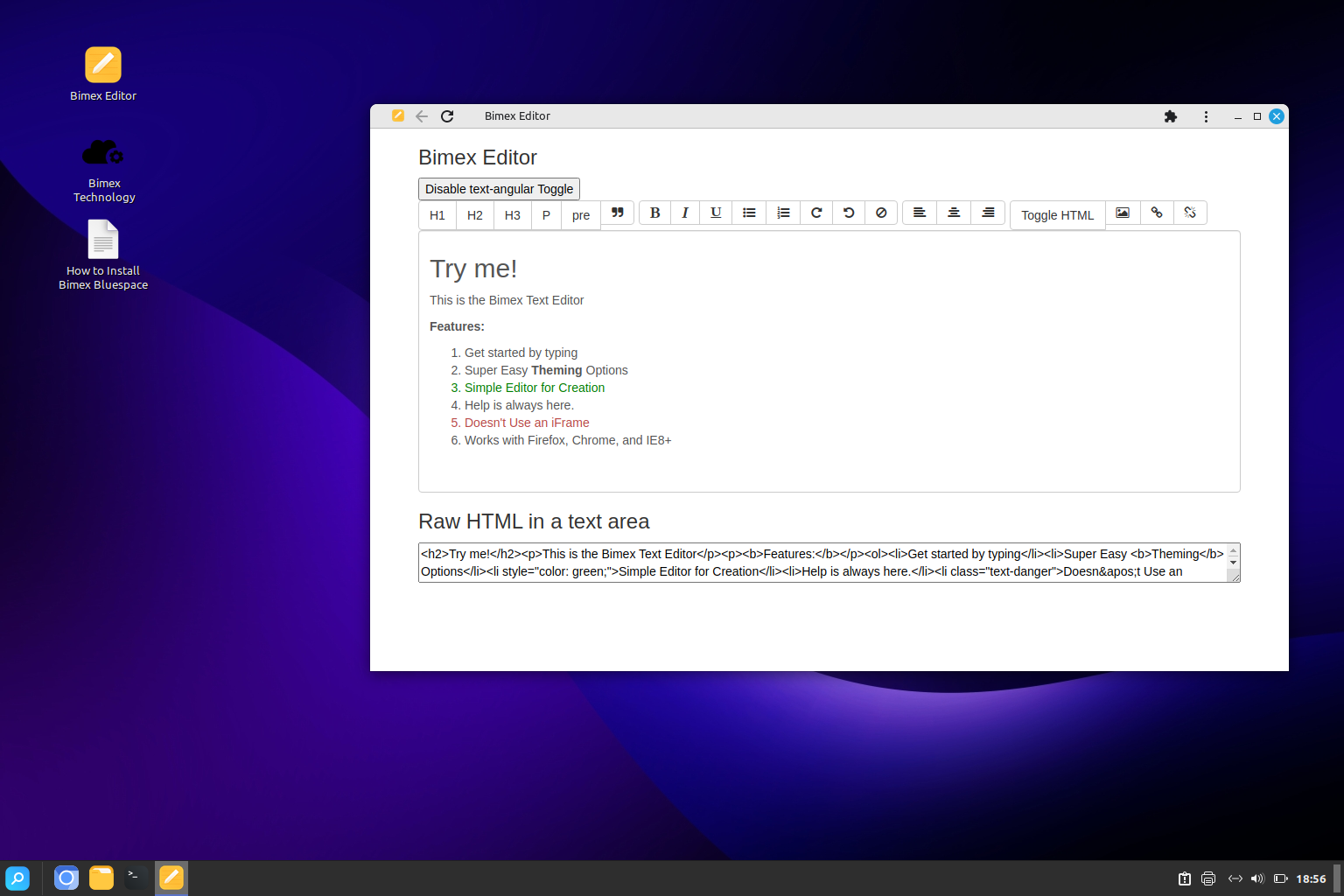Reload the Bimex Editor page
Image resolution: width=1344 pixels, height=896 pixels.
[x=447, y=116]
